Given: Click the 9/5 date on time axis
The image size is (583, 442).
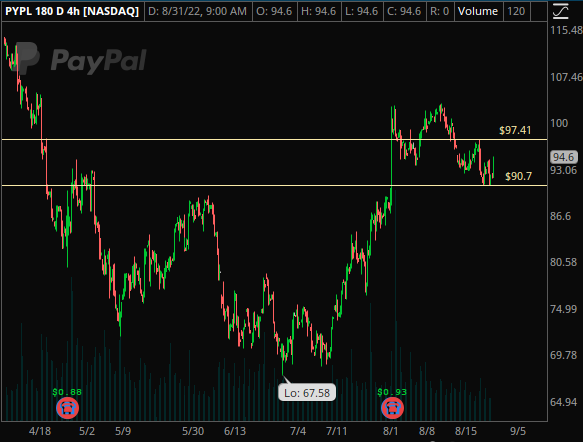Looking at the screenshot, I should [x=518, y=431].
